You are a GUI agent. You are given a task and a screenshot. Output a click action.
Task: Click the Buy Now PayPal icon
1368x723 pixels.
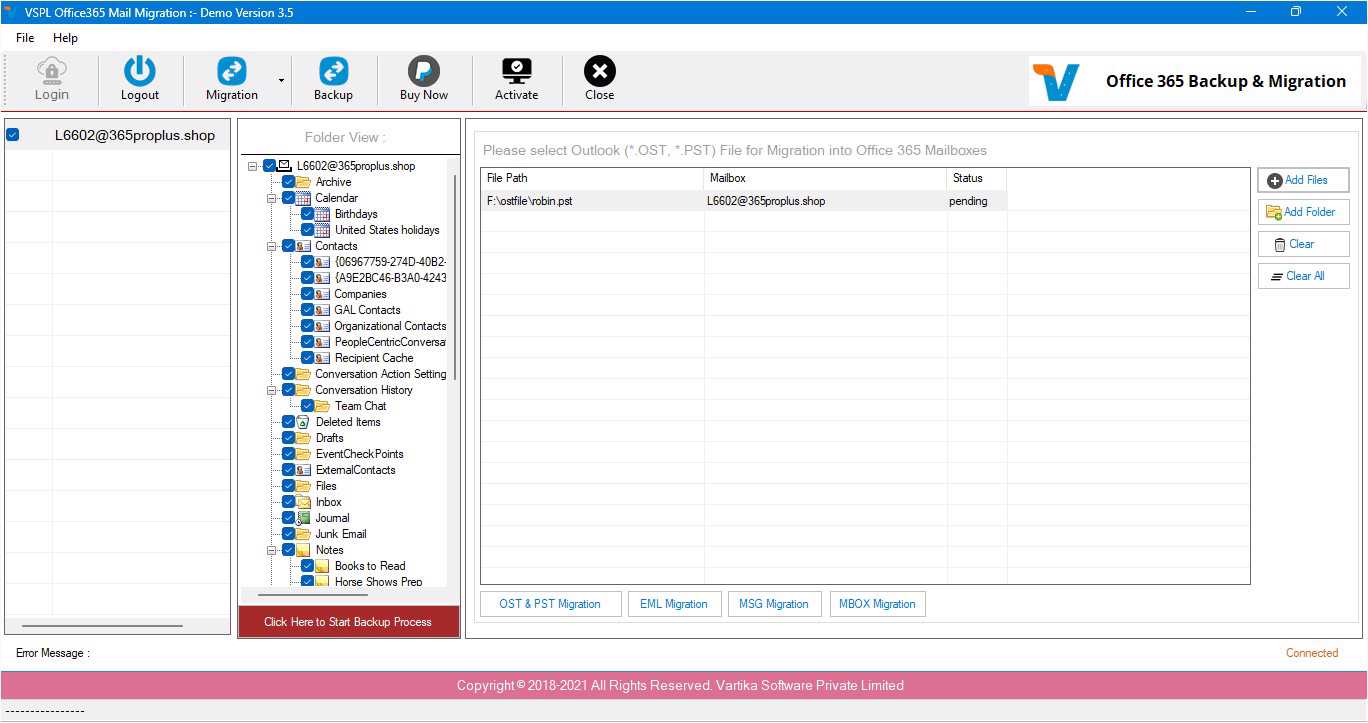pyautogui.click(x=424, y=70)
